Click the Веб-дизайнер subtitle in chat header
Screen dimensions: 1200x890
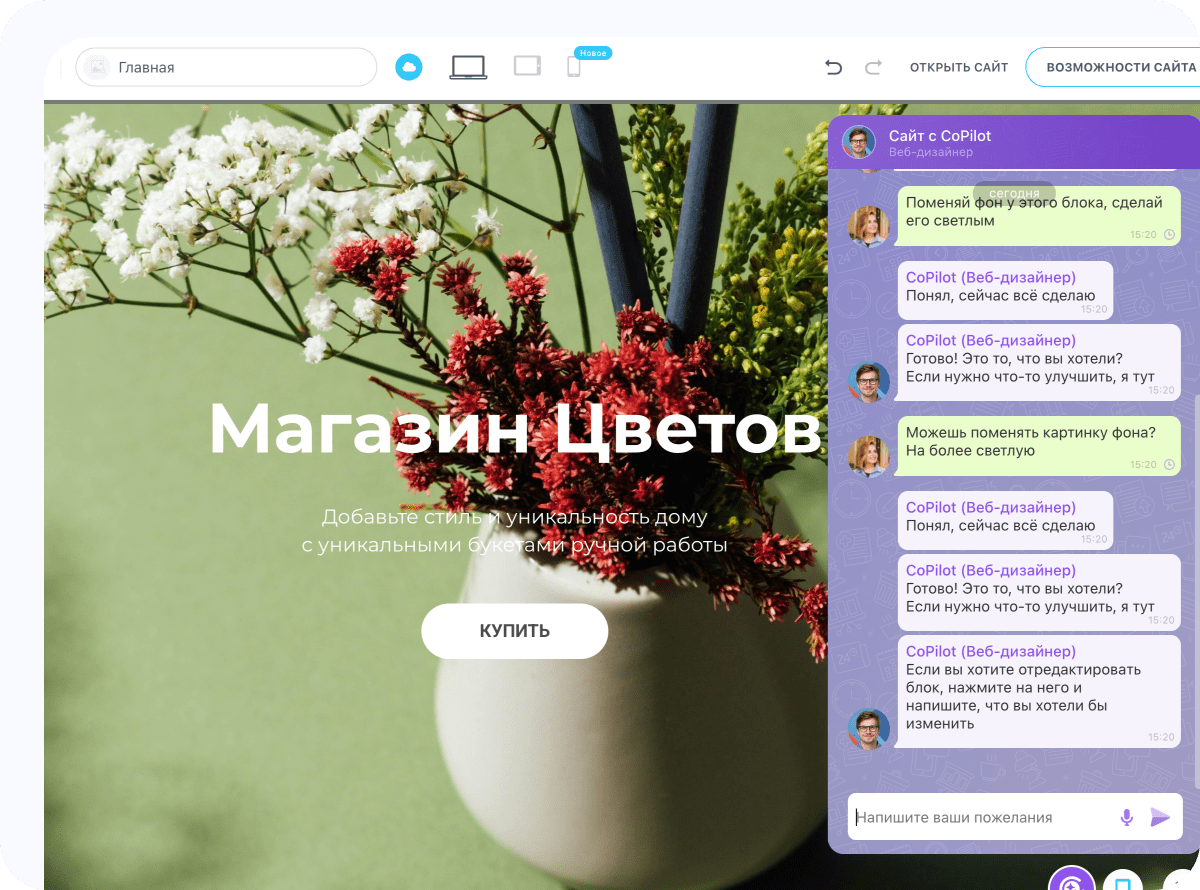[931, 152]
